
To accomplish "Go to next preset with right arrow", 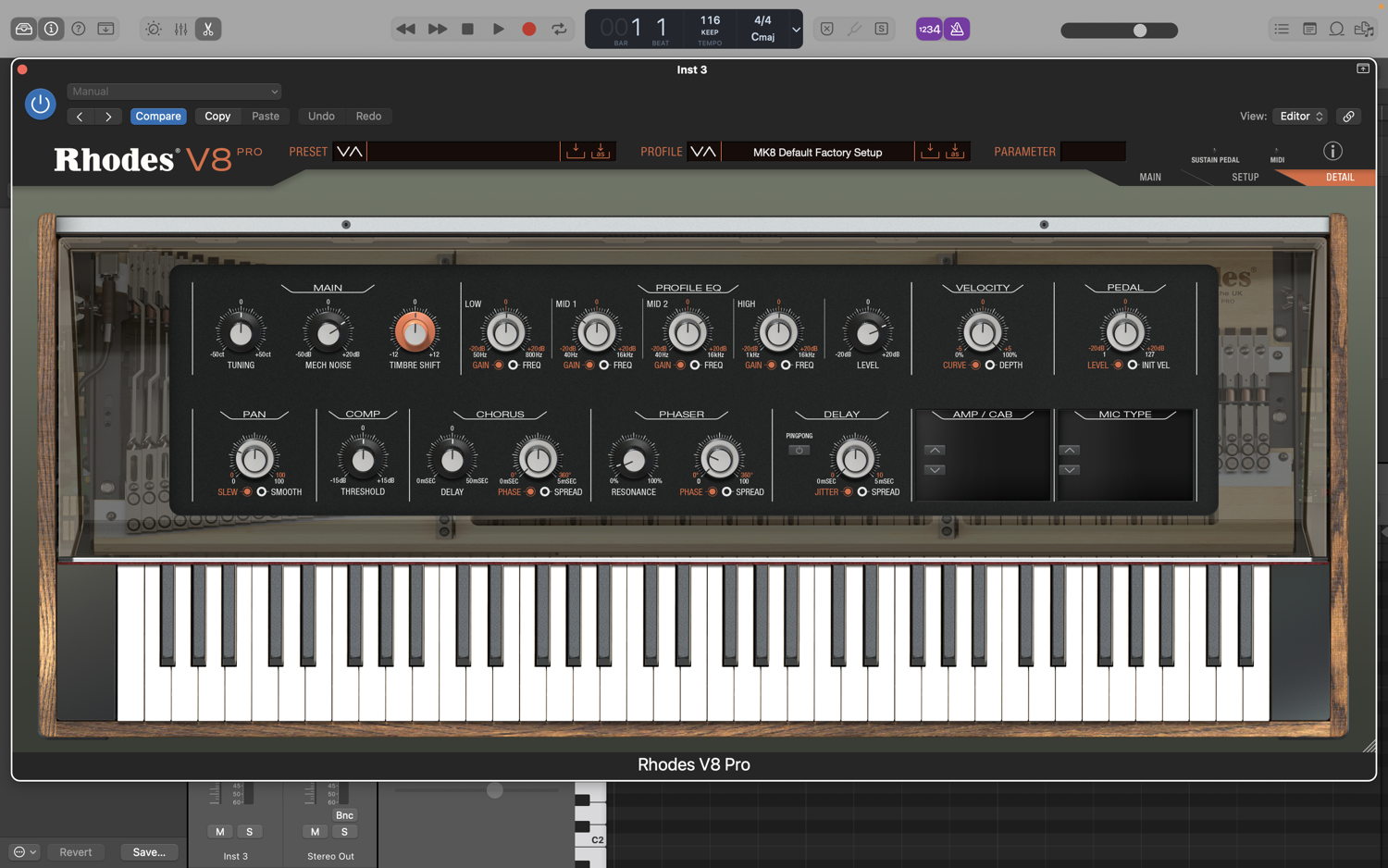I will (108, 117).
